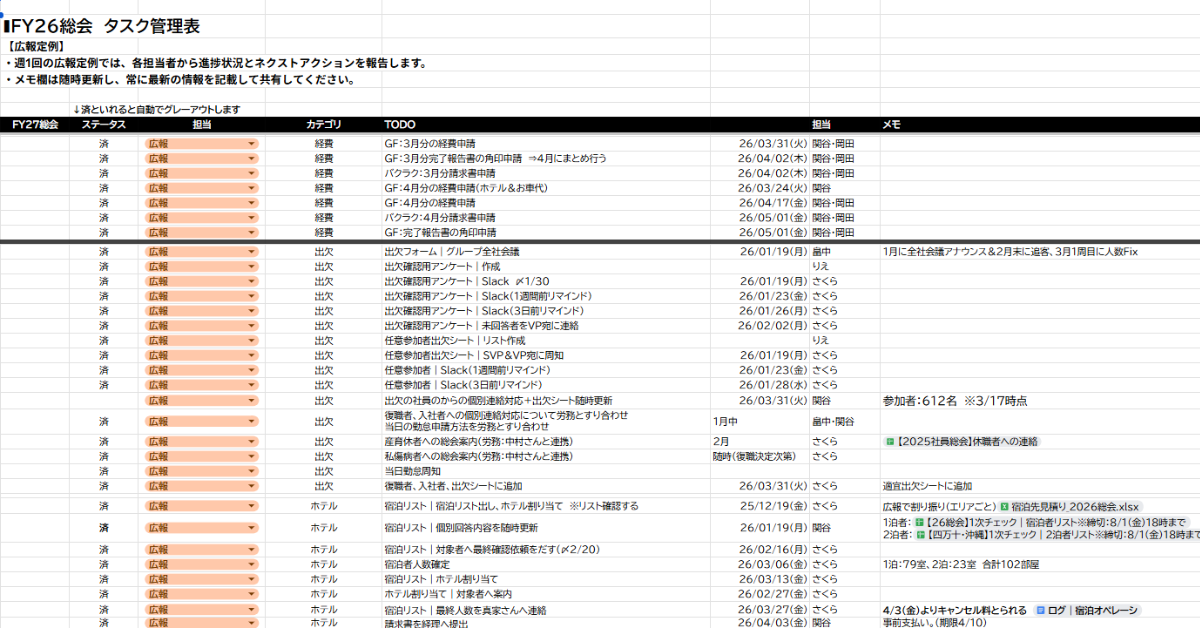The width and height of the screenshot is (1200, 628).
Task: Select TODO 任意参加者出欠シート|SVP&VP宛に周知
Action: (x=474, y=355)
